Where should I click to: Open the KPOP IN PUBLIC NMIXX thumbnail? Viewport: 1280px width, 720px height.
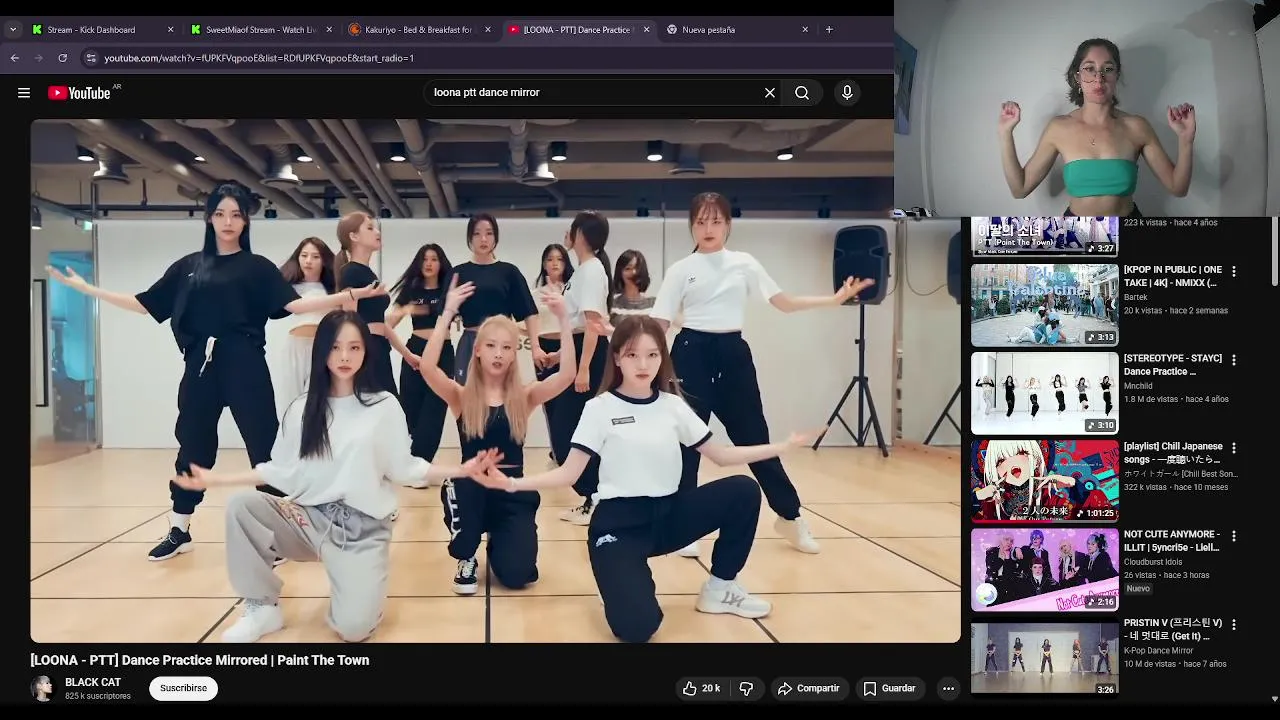coord(1044,305)
